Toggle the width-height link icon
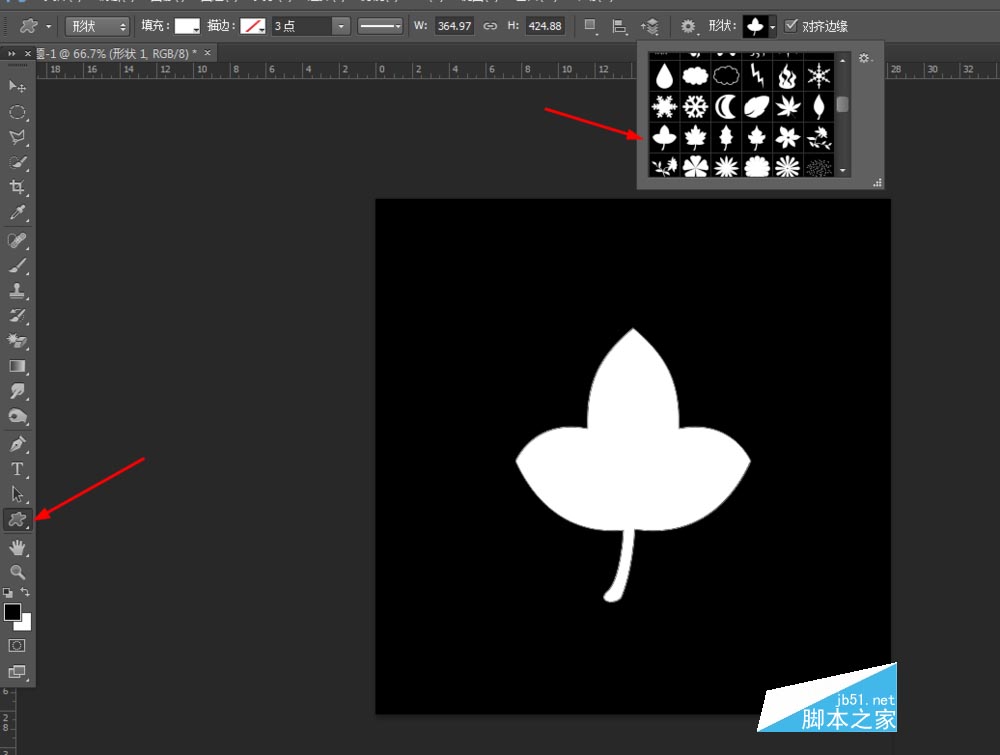This screenshot has width=1000, height=755. click(x=490, y=26)
